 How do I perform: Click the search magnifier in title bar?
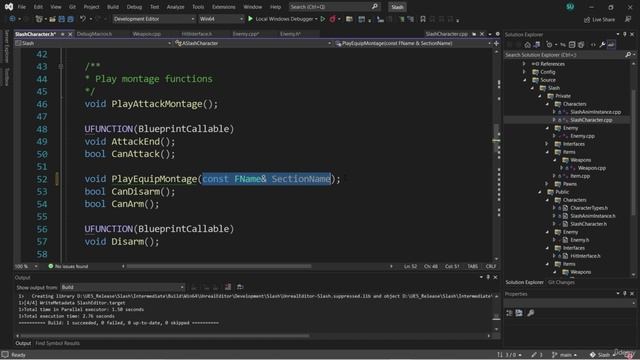(x=375, y=7)
